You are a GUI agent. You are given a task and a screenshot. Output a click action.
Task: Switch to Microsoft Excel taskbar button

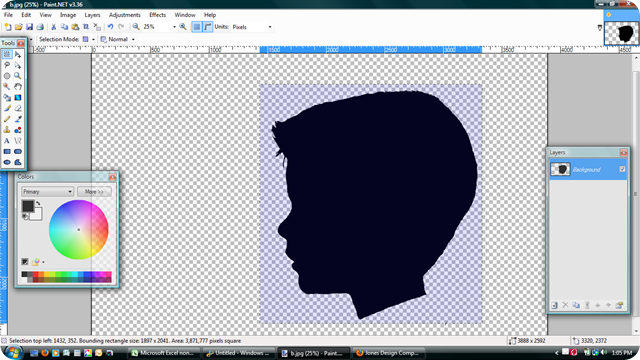point(164,353)
